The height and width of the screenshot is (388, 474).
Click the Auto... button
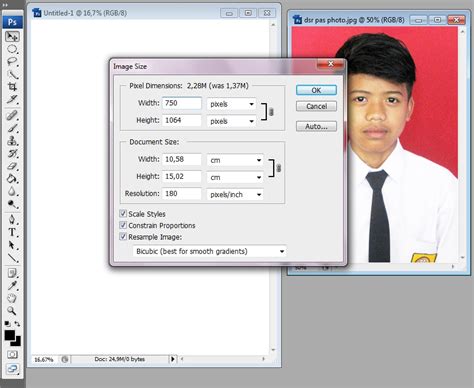pyautogui.click(x=316, y=126)
